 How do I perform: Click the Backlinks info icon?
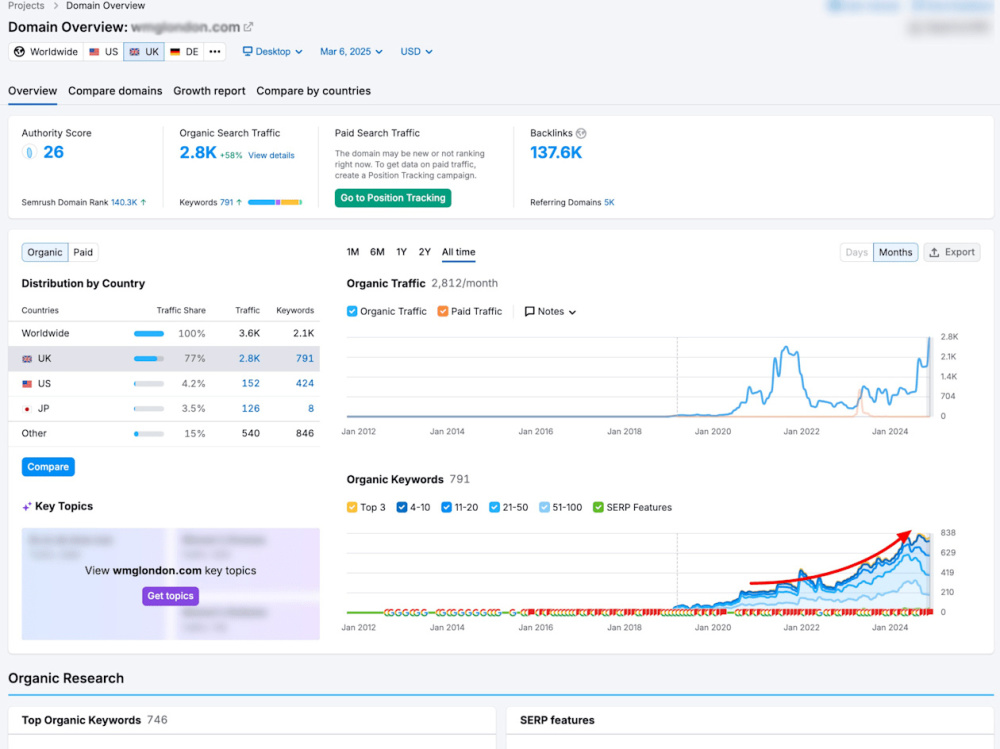click(581, 133)
